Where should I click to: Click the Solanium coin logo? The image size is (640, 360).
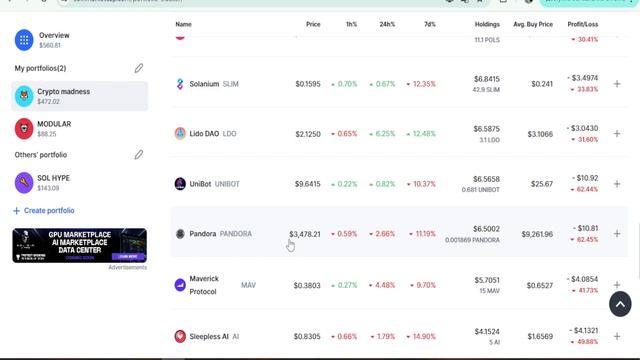(x=180, y=84)
